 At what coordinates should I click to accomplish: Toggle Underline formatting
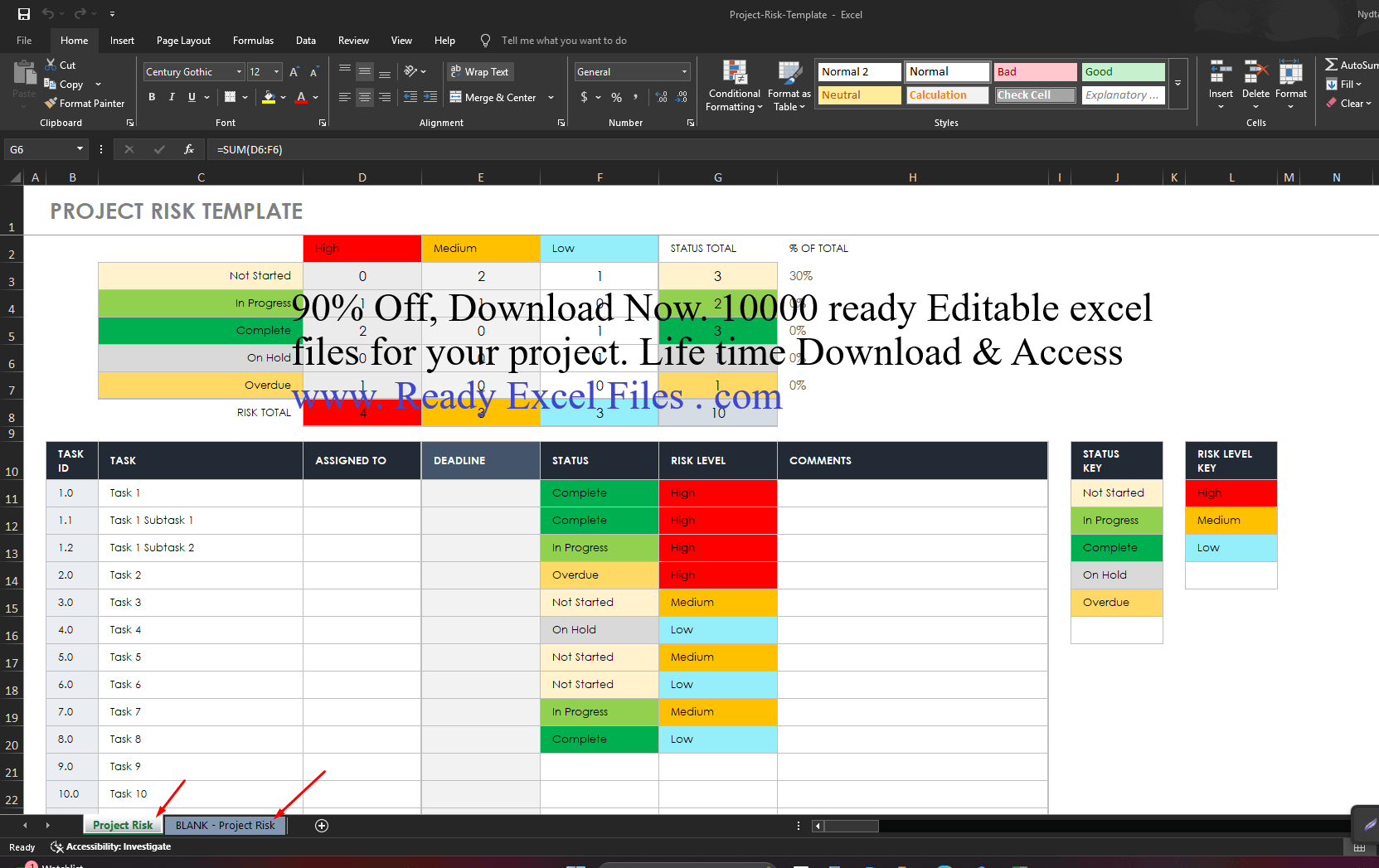(x=192, y=97)
